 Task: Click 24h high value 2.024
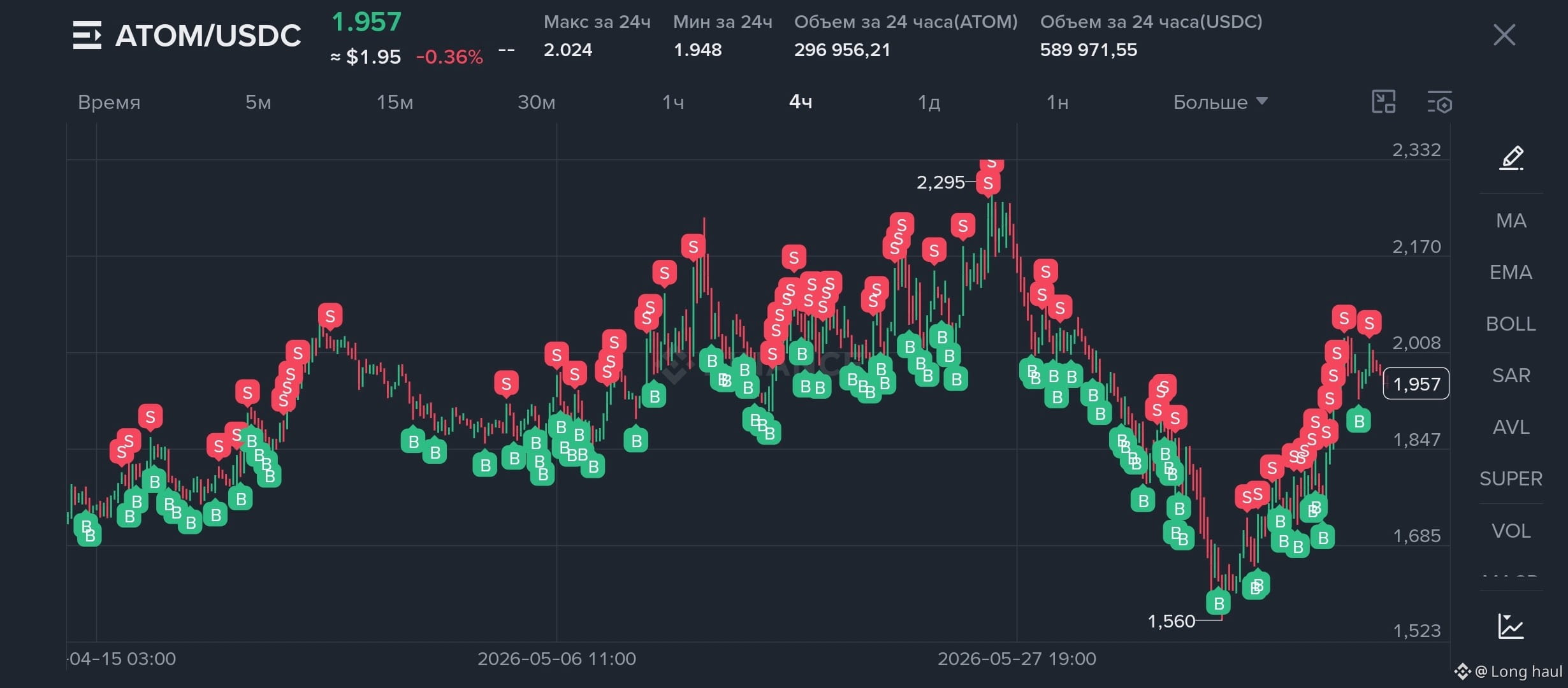[x=568, y=50]
